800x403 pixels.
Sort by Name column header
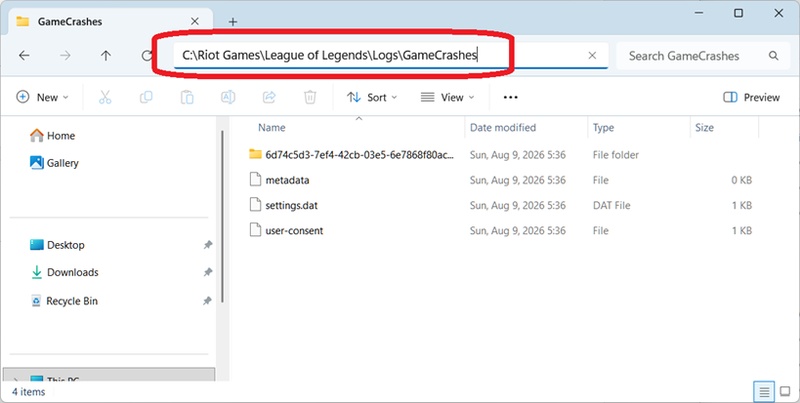pos(271,128)
